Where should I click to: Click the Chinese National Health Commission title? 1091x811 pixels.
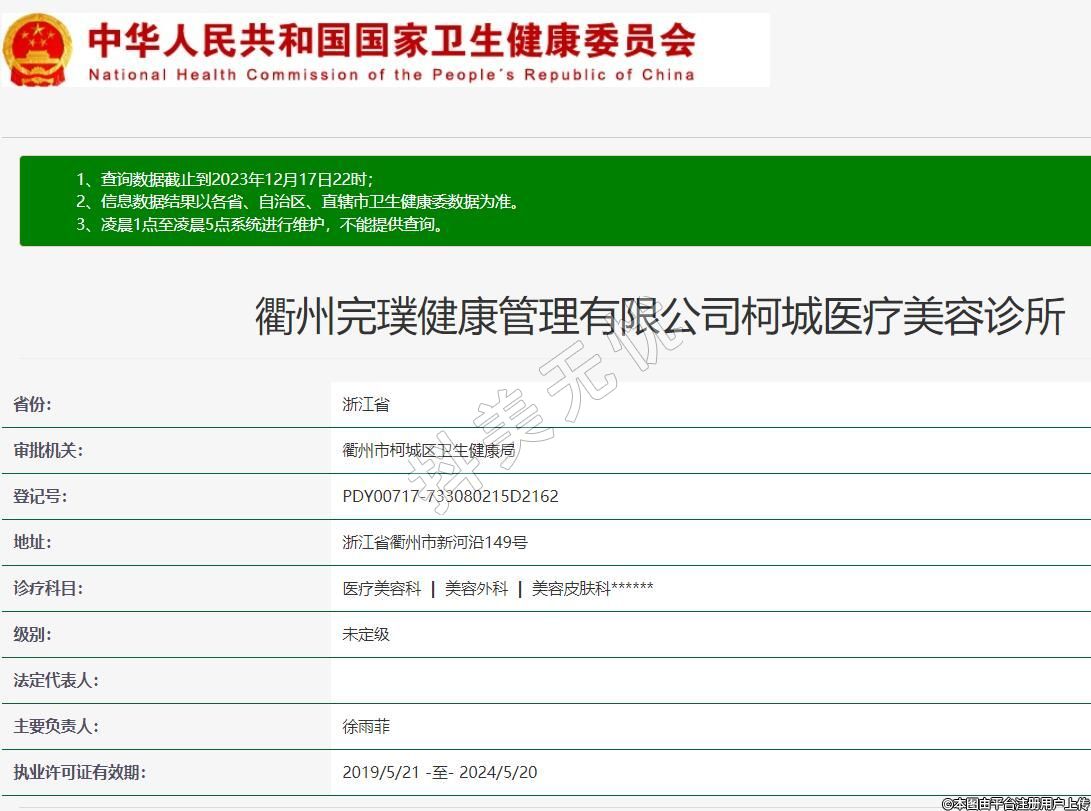[391, 40]
